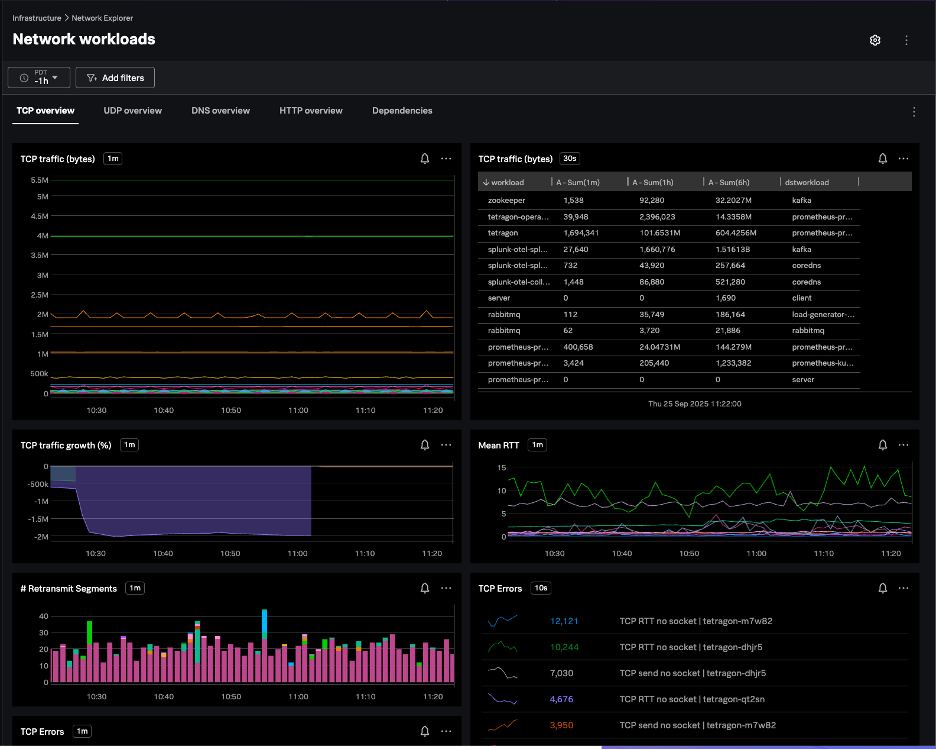Sort table by the workload column header
Screen dimensions: 936x750
tap(508, 182)
